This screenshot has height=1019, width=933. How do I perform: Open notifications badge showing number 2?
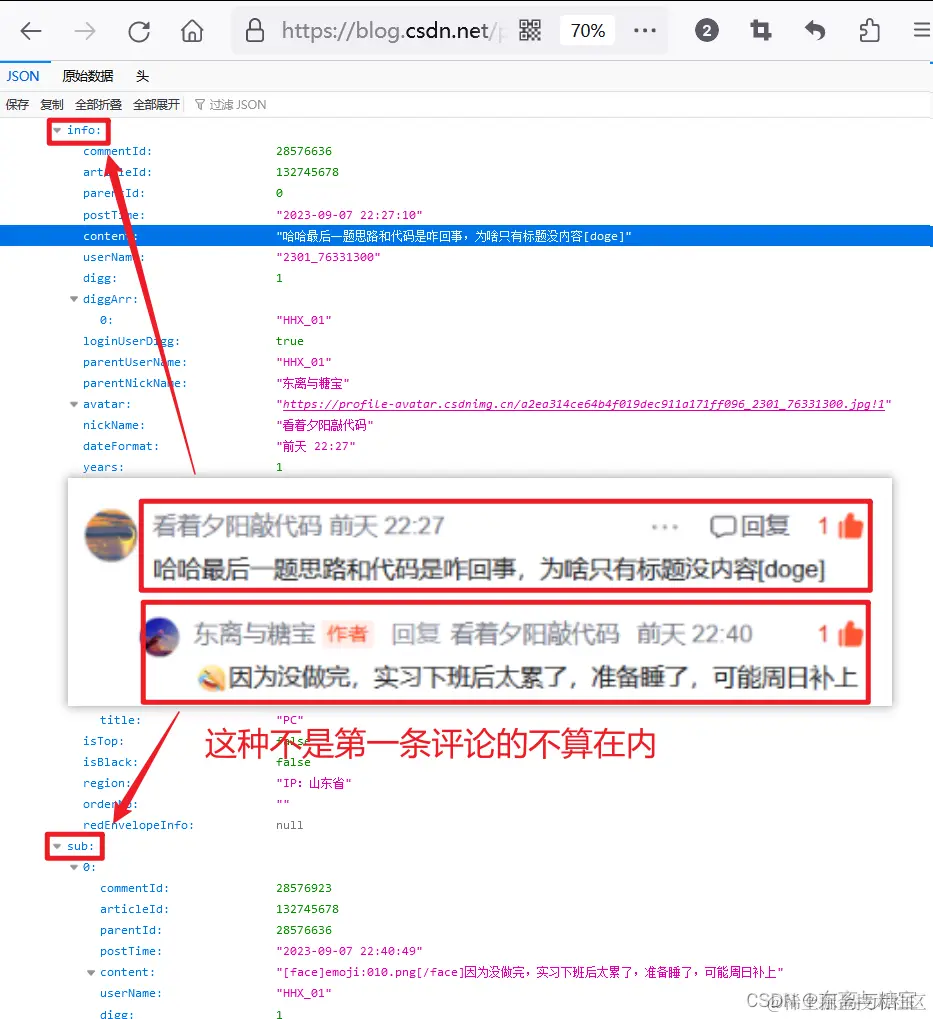point(707,30)
